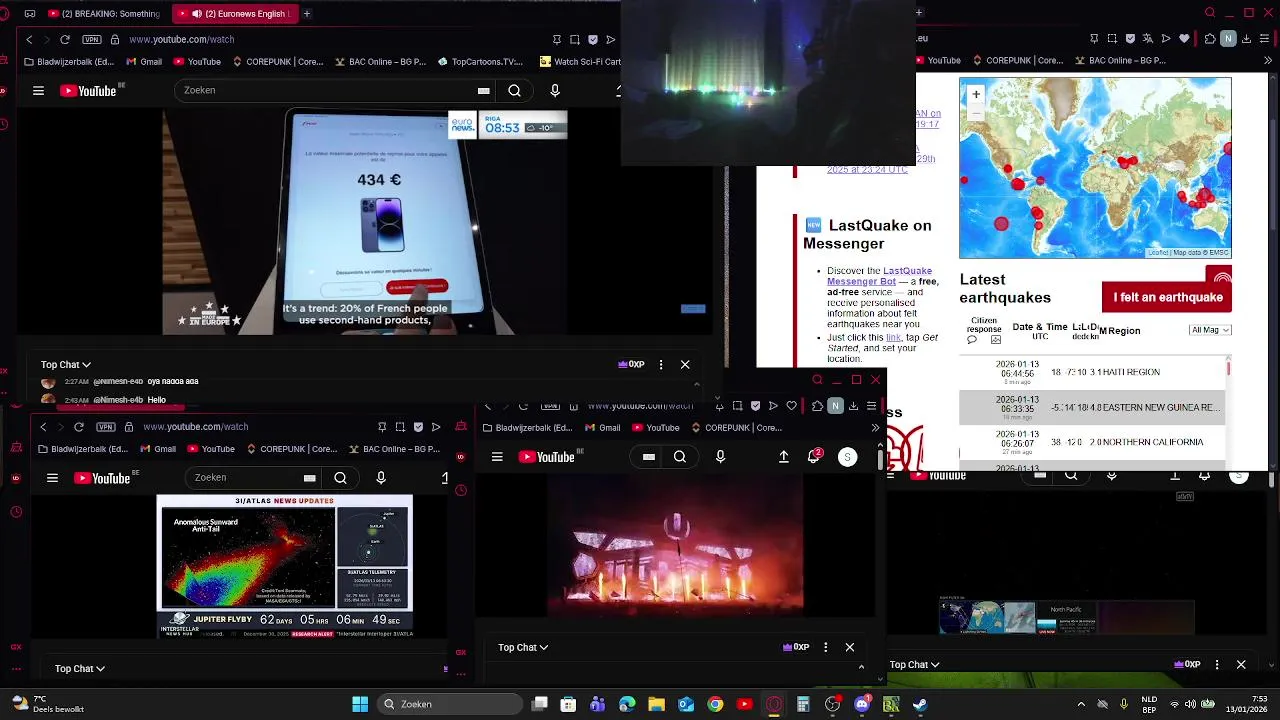Reload page in Euronews window
Screen dimensions: 1280x720
[x=65, y=39]
